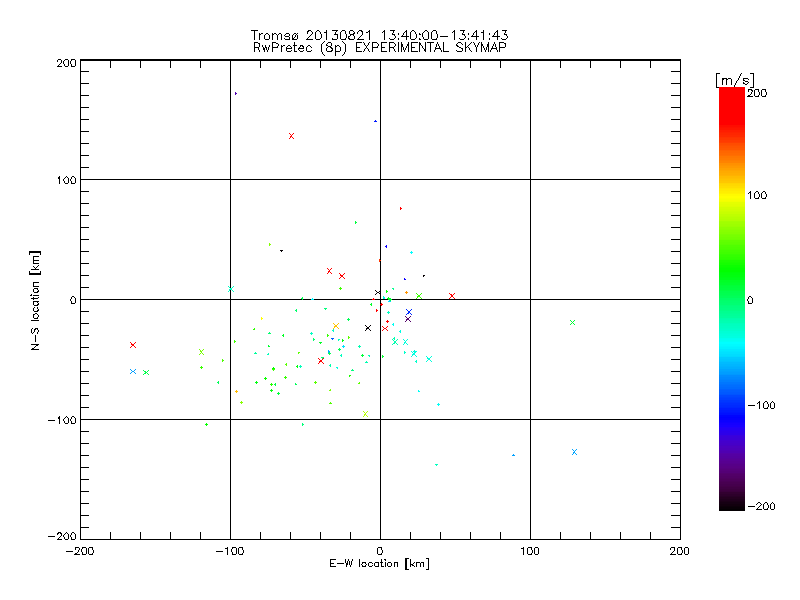Click the N-S location [km] axis label
The image size is (800, 600).
[x=35, y=301]
